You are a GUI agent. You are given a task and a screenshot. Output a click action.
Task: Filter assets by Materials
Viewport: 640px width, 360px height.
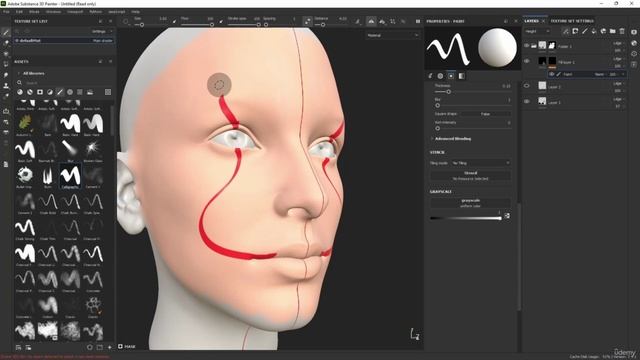[20, 92]
